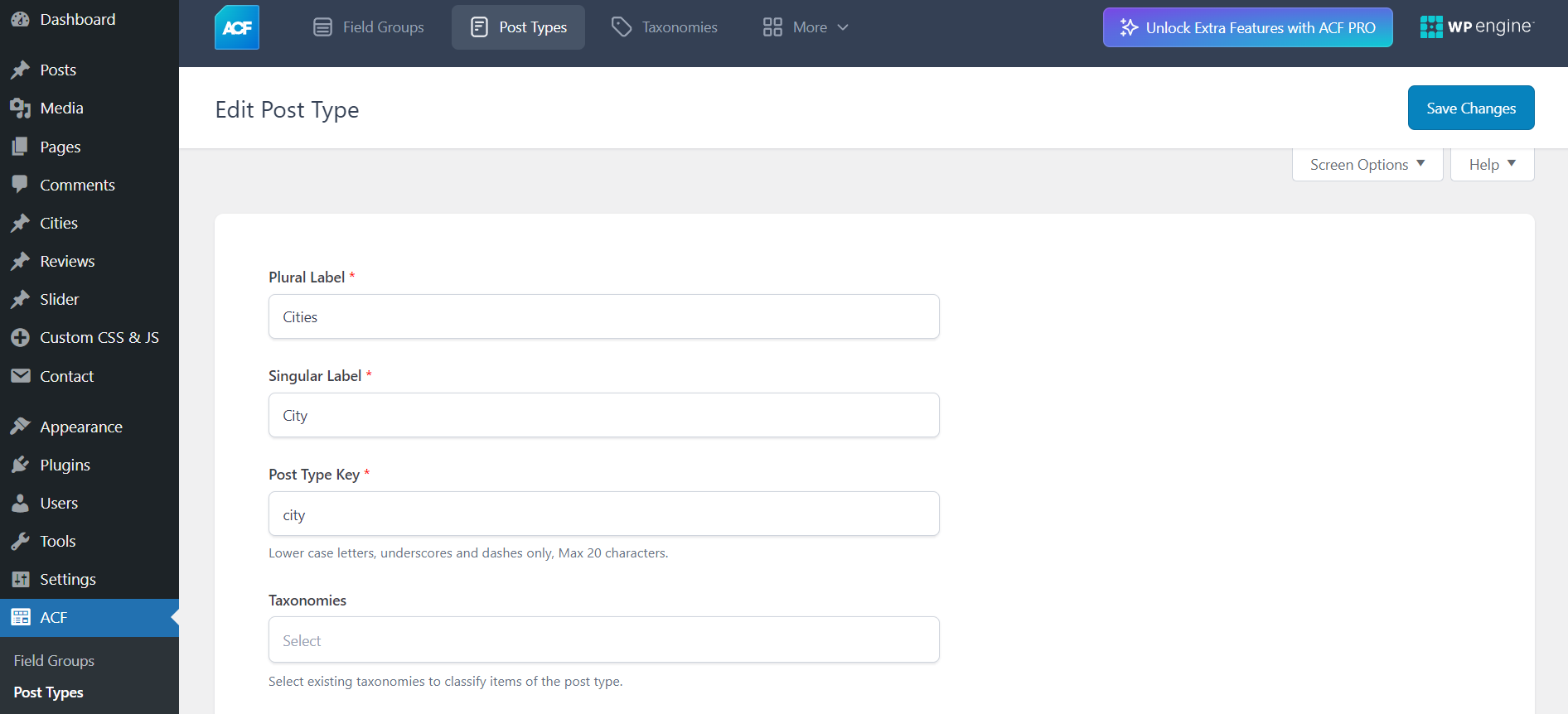Open Field Groups submenu link in sidebar
This screenshot has height=714, width=1568.
54,660
